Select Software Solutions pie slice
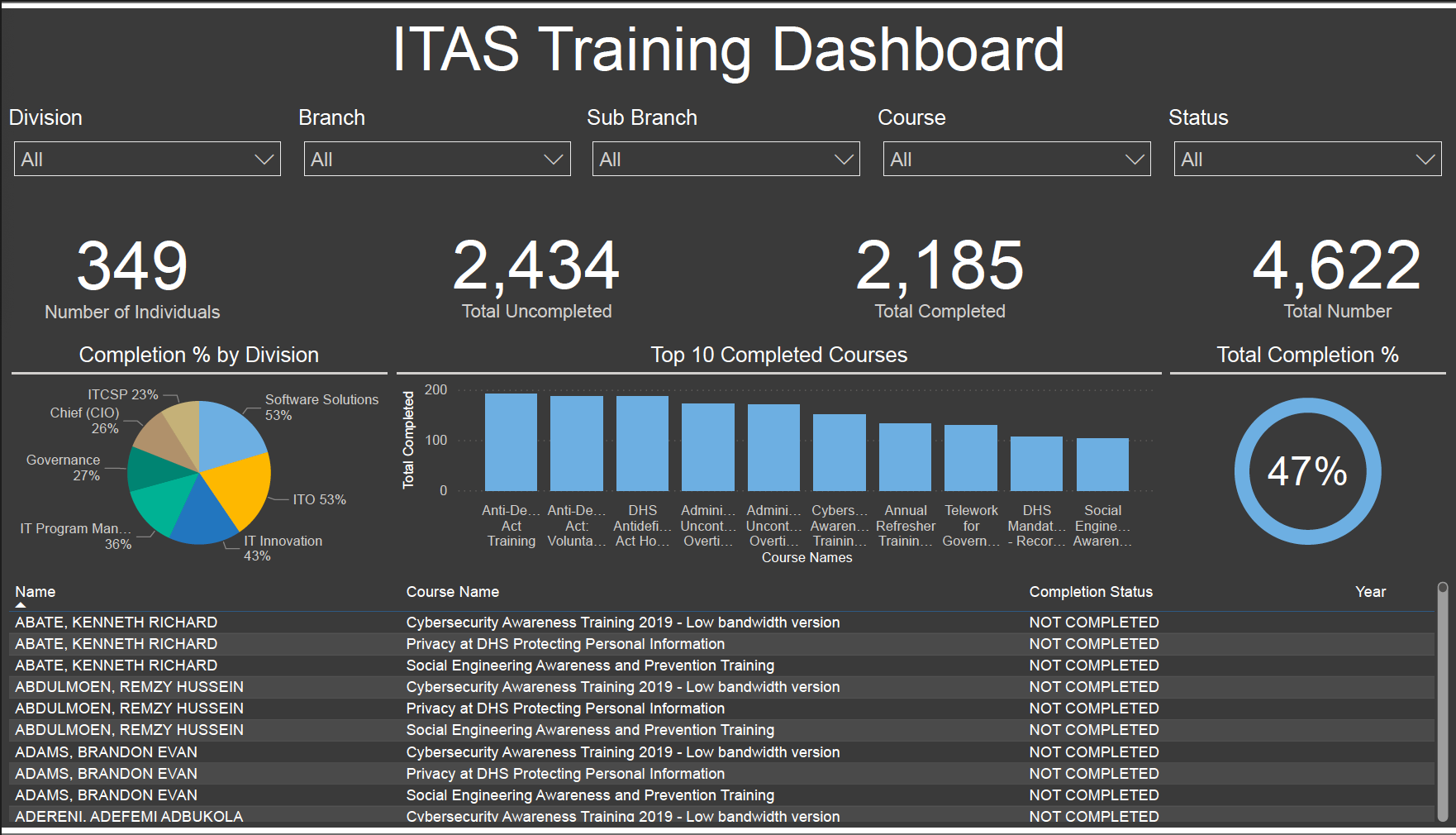Screen dimensions: 1456x835 (227, 434)
